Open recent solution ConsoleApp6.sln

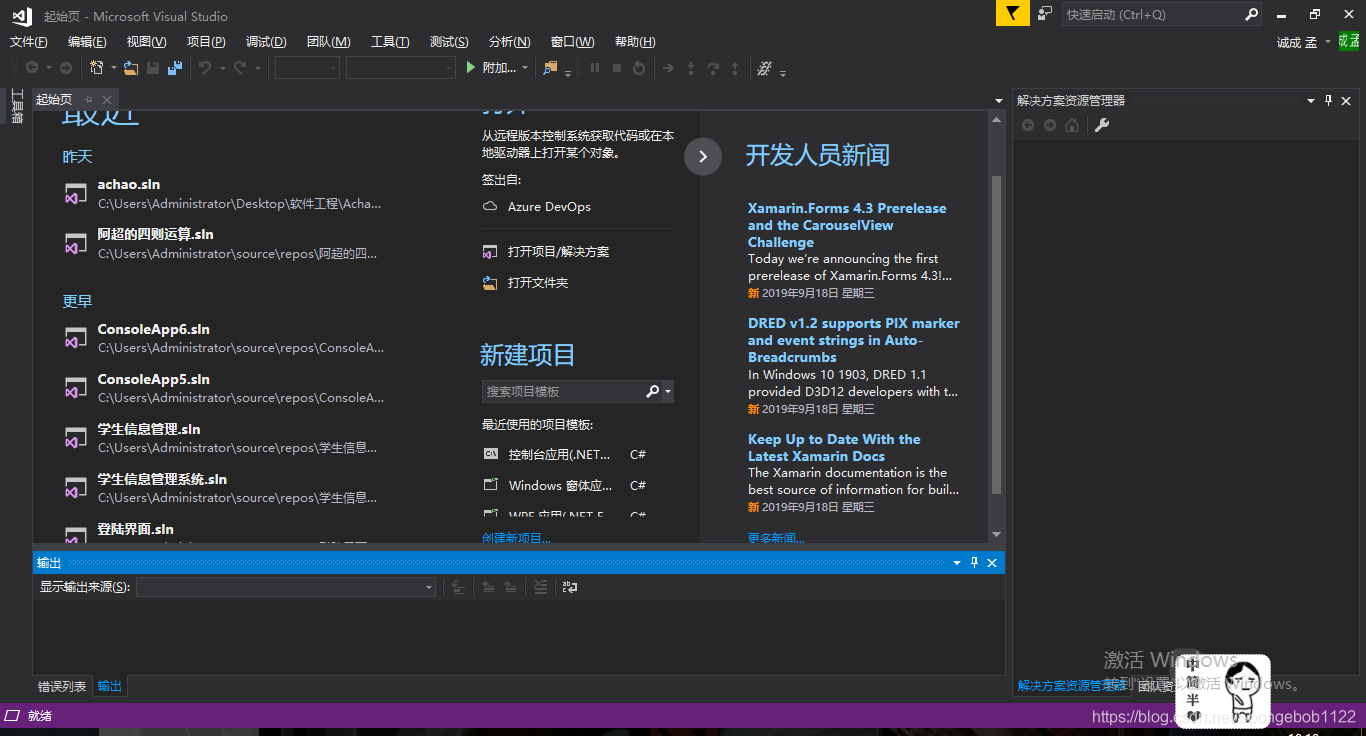(153, 329)
